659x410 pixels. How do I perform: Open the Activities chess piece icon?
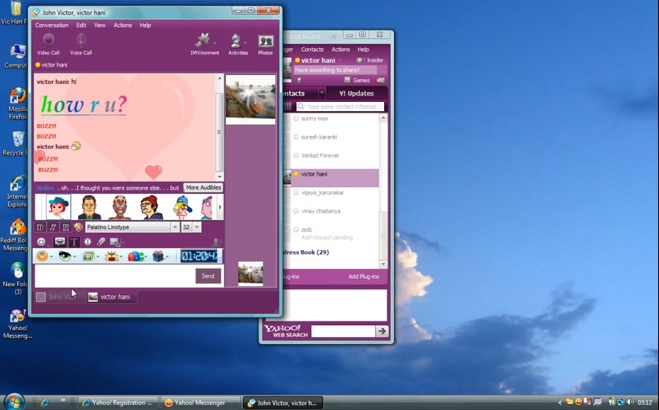pyautogui.click(x=237, y=42)
